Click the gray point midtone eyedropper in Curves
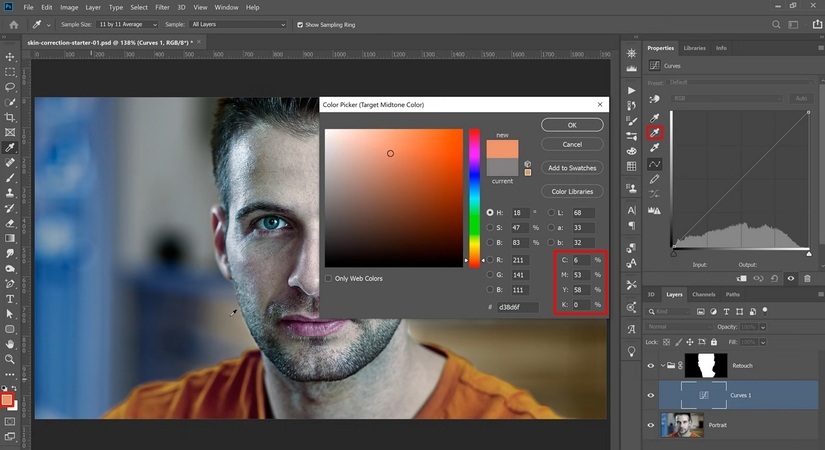Viewport: 825px width, 450px height. pyautogui.click(x=656, y=131)
